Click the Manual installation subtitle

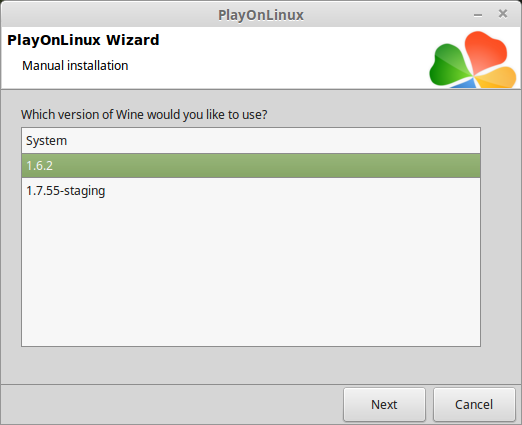[75, 66]
